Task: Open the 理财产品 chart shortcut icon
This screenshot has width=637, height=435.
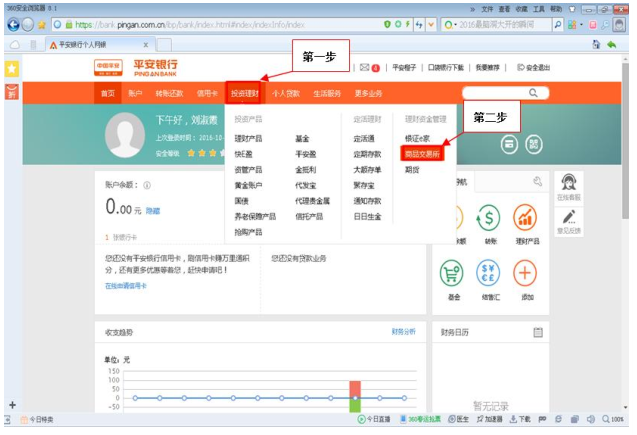Action: (525, 218)
